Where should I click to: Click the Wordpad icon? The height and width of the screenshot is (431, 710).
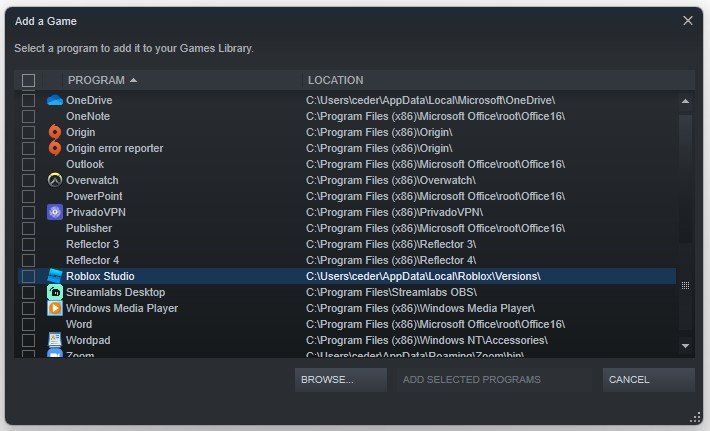55,340
